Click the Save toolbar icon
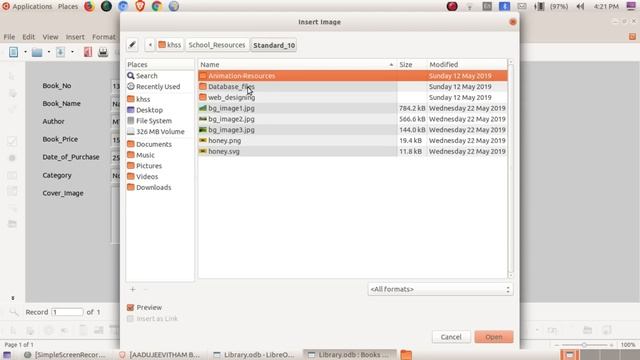 tap(60, 52)
